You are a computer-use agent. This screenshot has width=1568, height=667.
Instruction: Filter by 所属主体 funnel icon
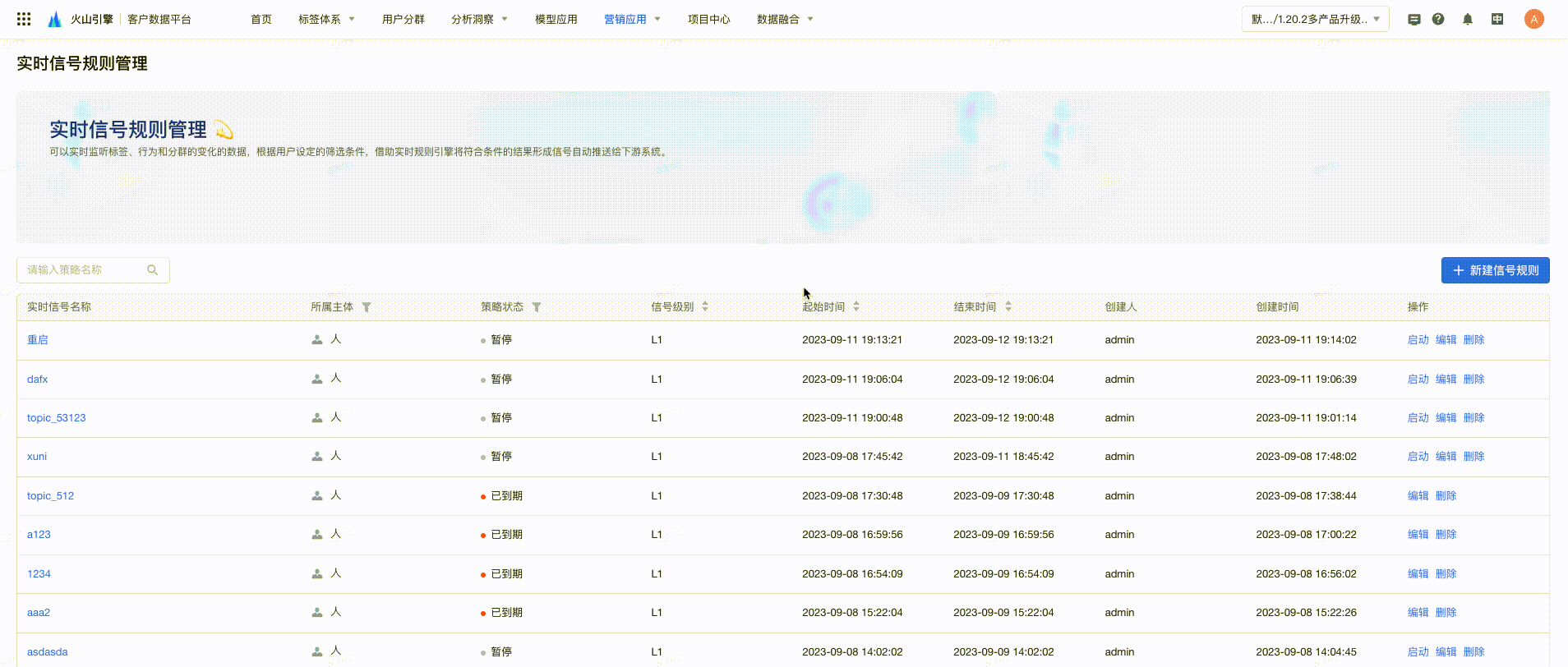coord(367,307)
